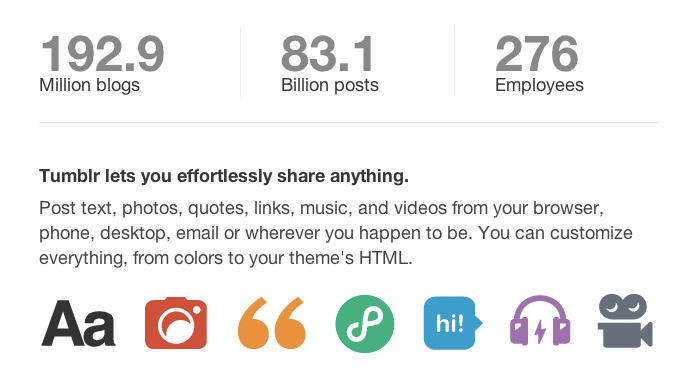Click the 192.9 blogs figure

click(x=102, y=54)
